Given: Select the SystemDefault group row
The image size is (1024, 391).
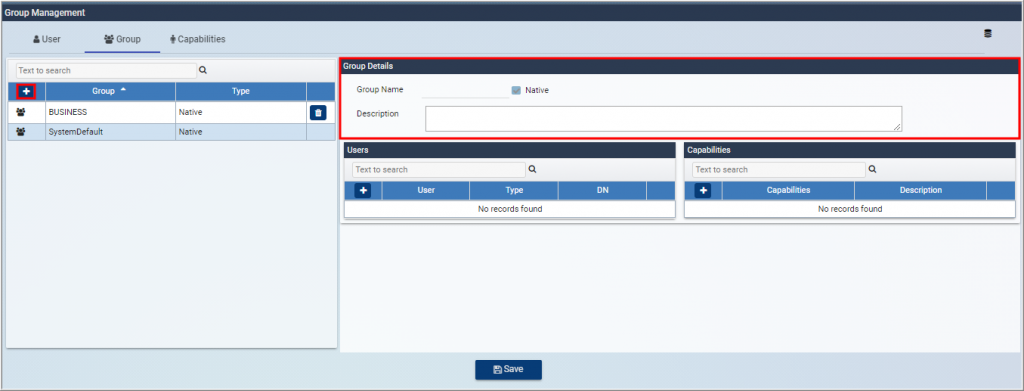Looking at the screenshot, I should pyautogui.click(x=172, y=132).
